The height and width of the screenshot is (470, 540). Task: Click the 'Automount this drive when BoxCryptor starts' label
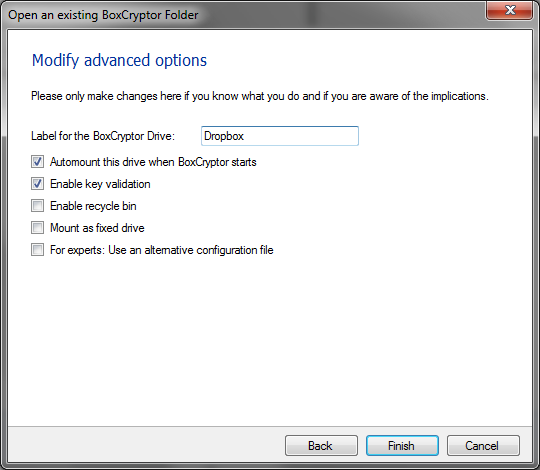(153, 162)
